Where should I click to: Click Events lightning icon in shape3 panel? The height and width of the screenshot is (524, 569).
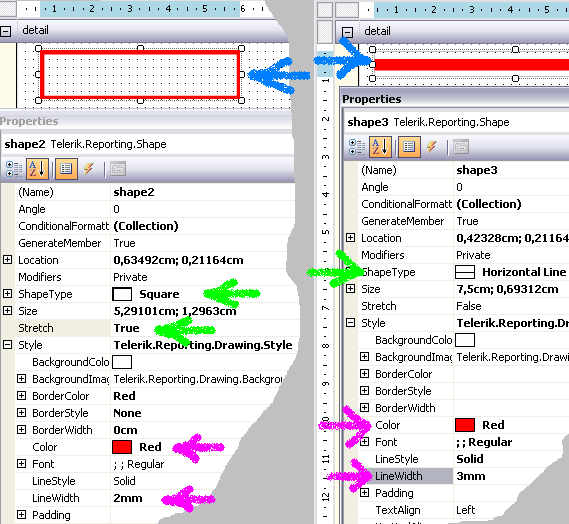[x=431, y=147]
